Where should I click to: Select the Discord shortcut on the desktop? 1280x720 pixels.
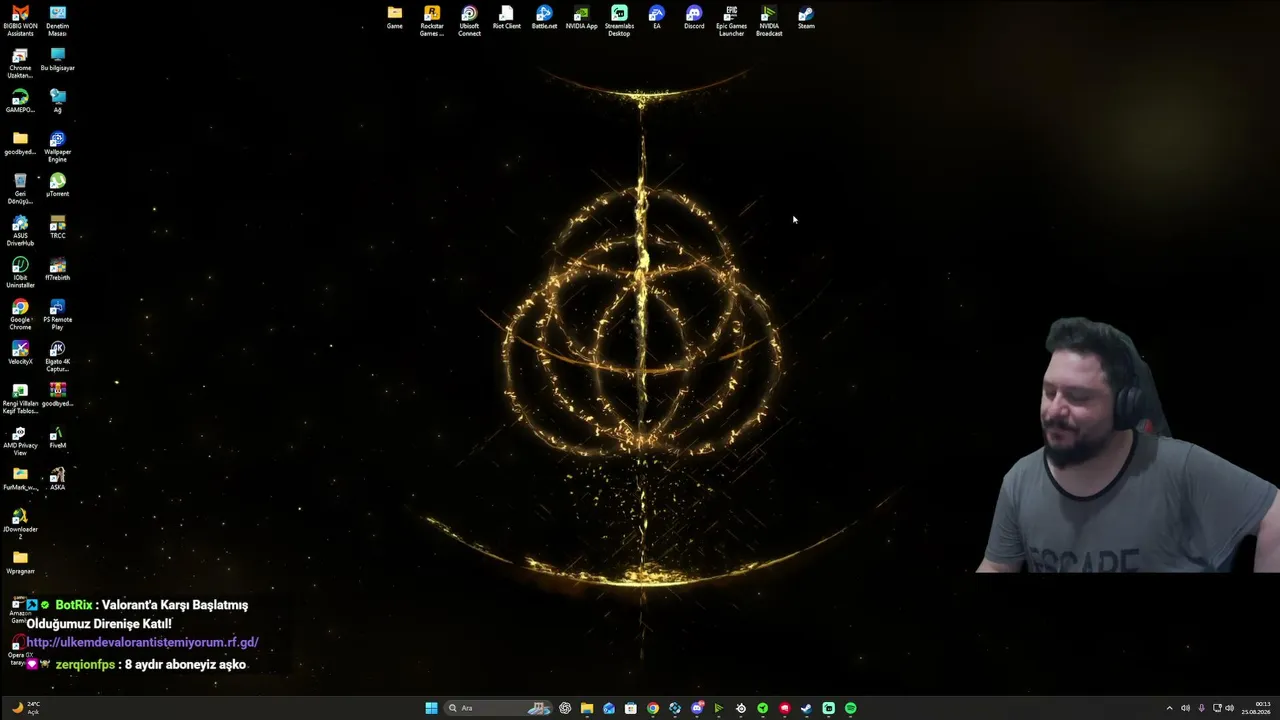click(x=694, y=18)
